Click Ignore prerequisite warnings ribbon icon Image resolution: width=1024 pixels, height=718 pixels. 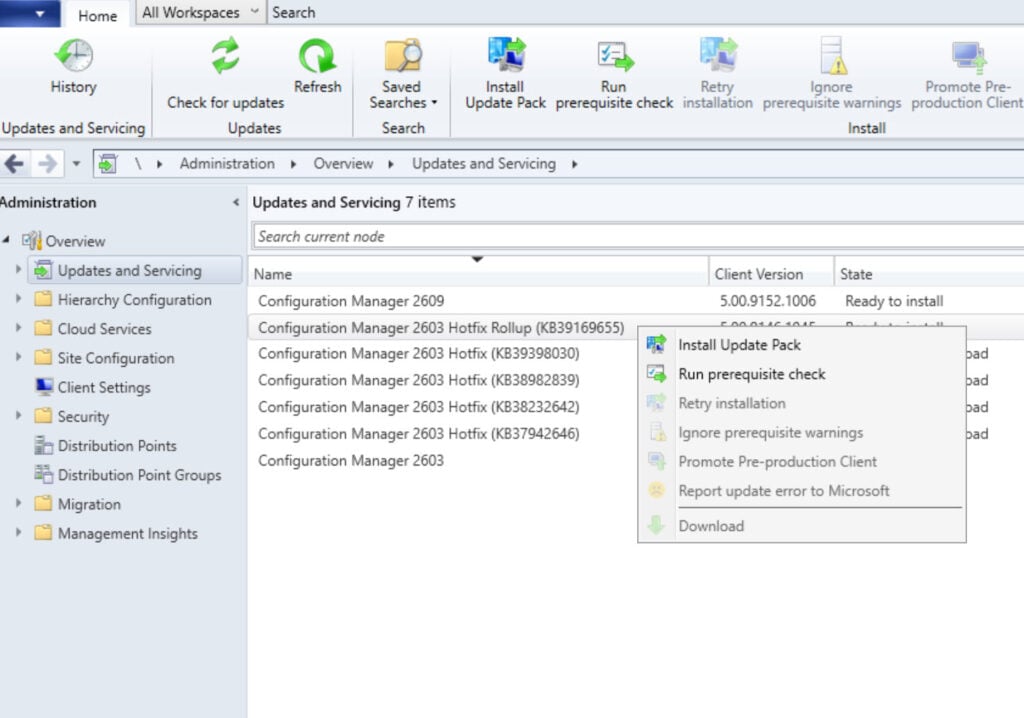[x=833, y=56]
